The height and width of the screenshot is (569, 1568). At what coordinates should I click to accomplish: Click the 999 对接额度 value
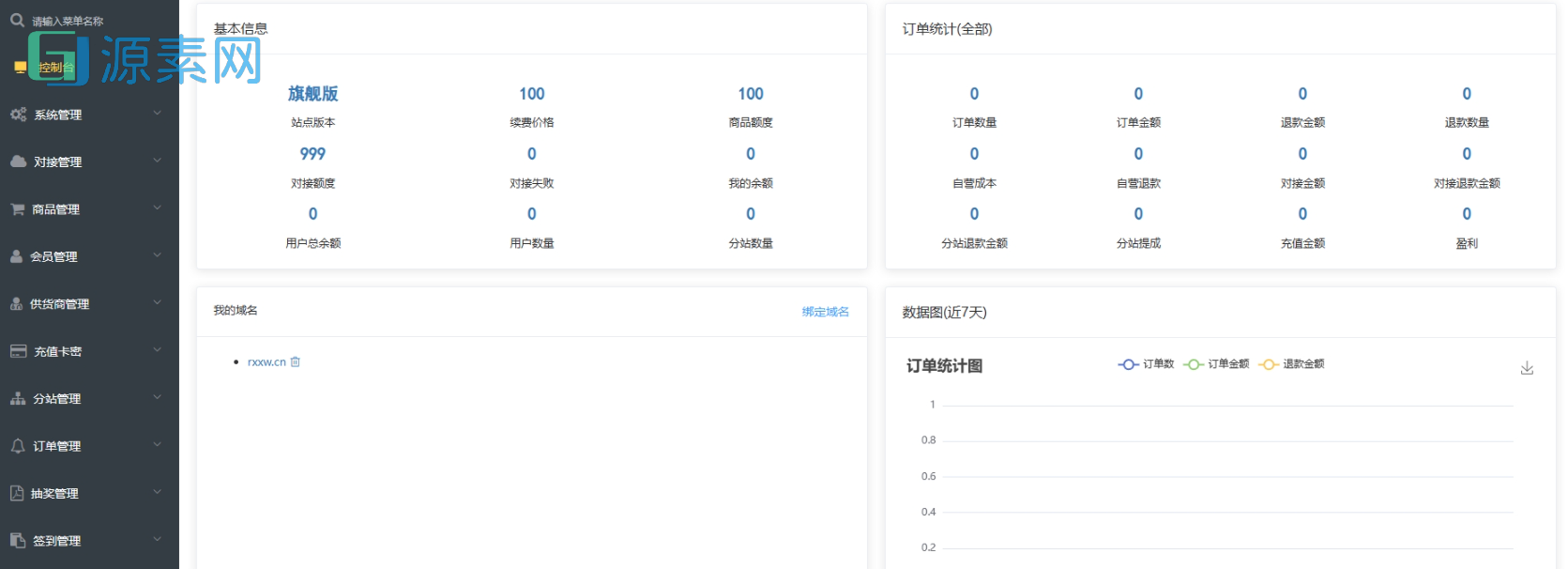coord(312,154)
